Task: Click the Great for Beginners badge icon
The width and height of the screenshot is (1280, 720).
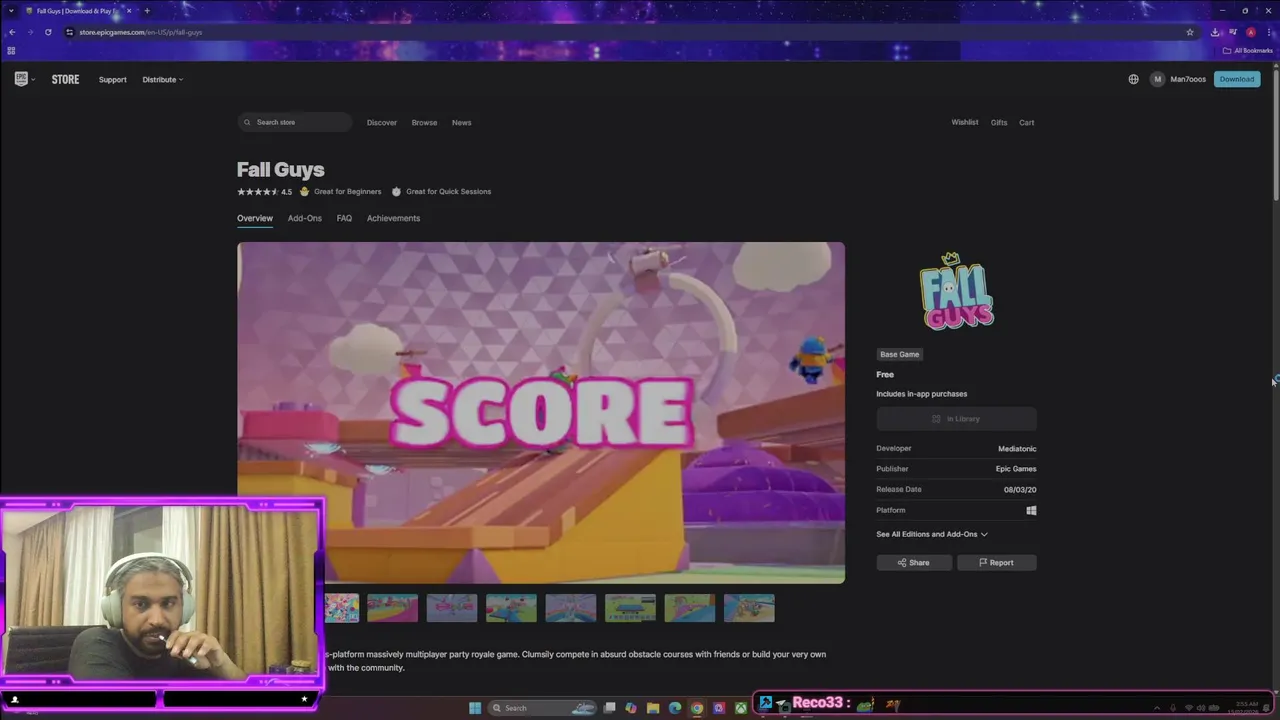Action: pyautogui.click(x=305, y=191)
